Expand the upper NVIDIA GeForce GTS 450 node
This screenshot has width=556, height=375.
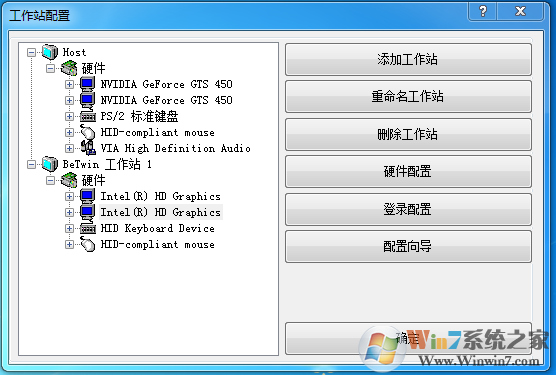[x=70, y=84]
